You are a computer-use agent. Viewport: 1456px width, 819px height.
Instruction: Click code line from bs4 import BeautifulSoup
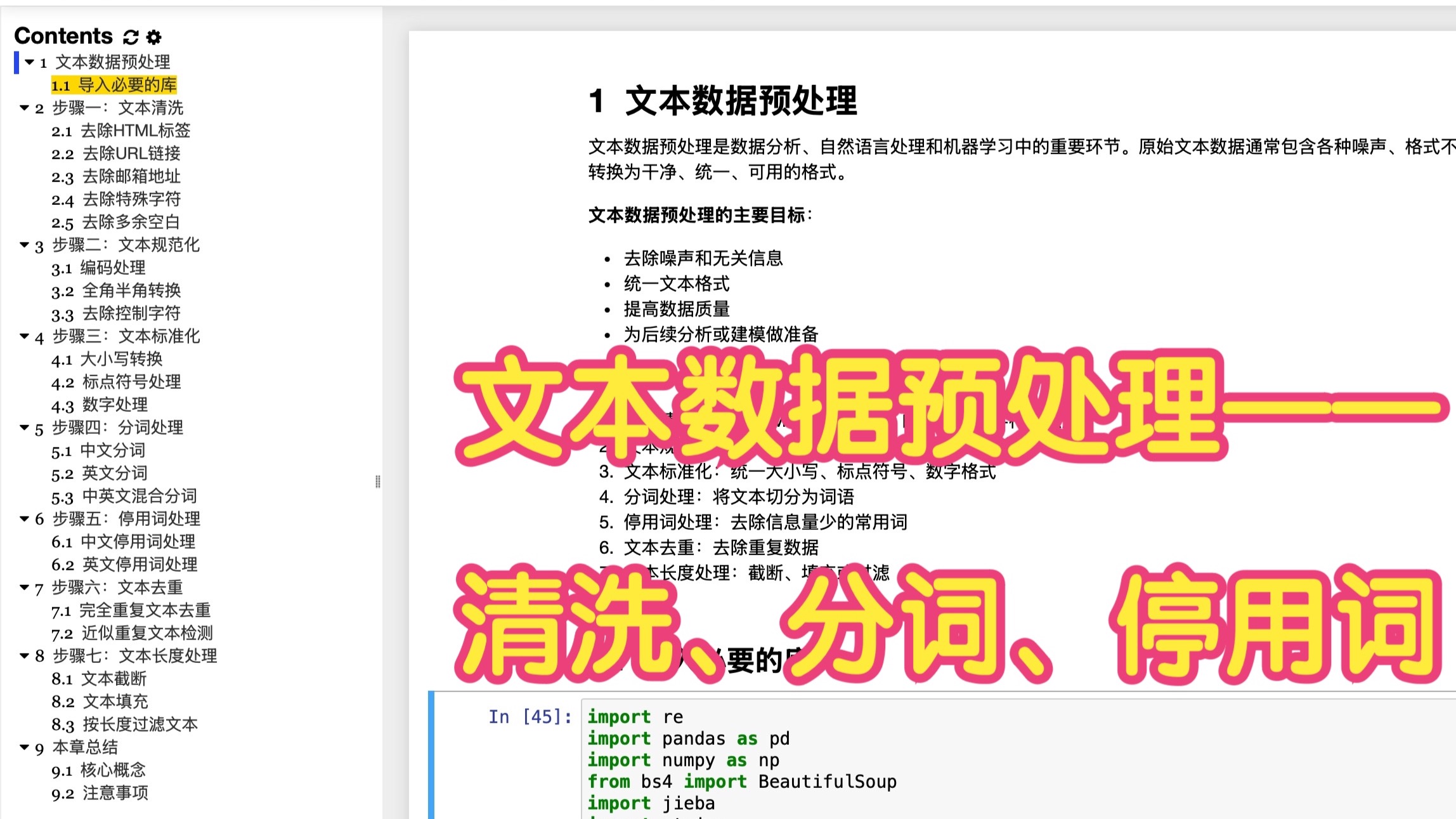742,782
